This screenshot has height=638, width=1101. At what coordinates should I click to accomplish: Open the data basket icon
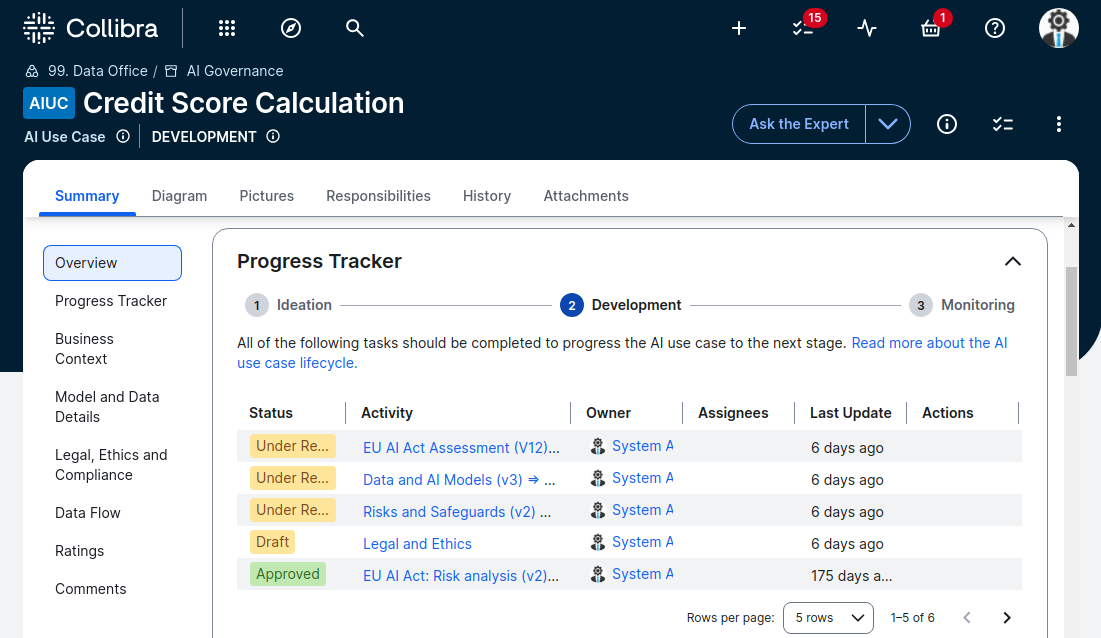(x=931, y=28)
